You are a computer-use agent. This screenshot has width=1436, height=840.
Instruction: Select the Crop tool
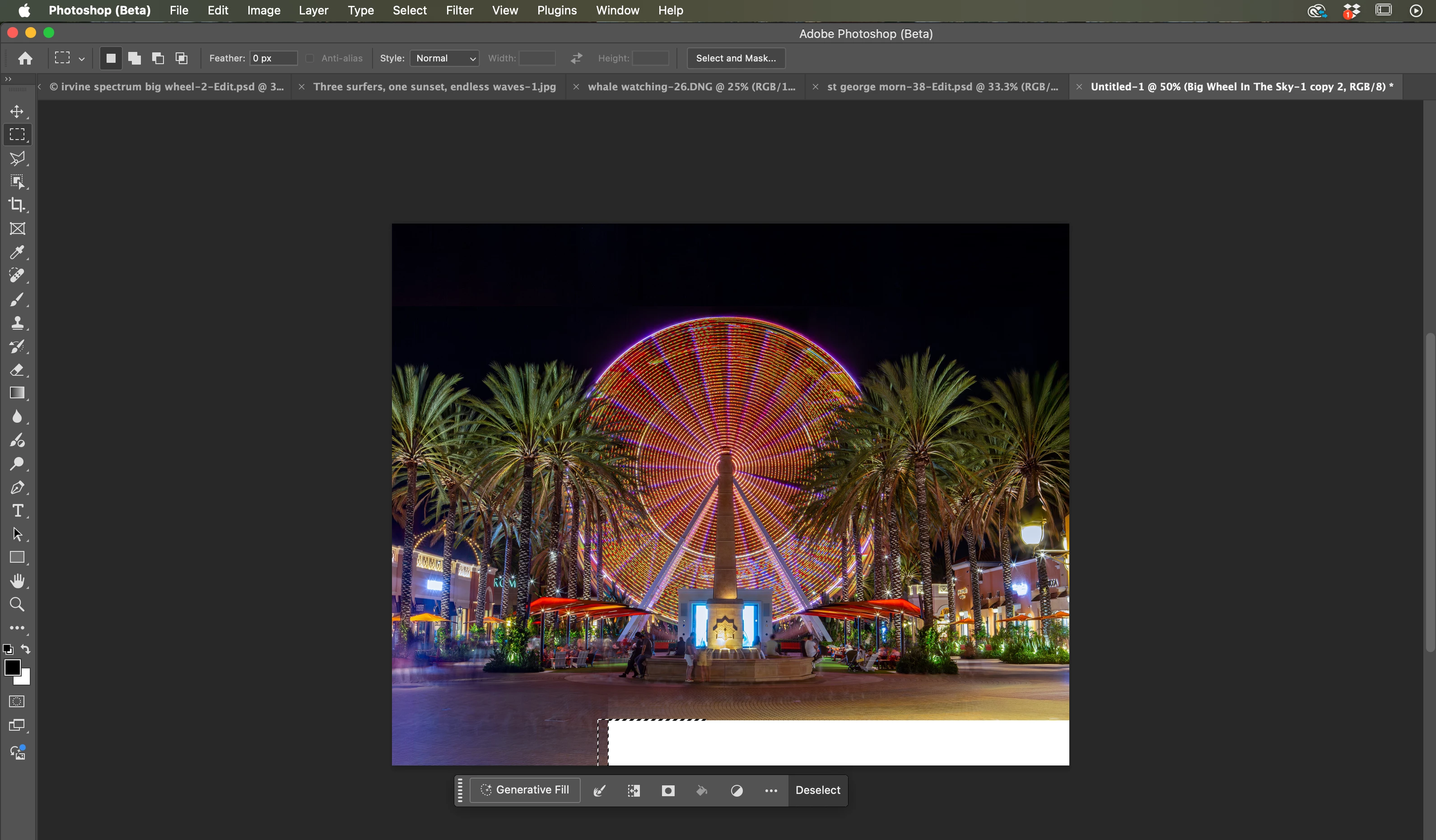pos(17,205)
